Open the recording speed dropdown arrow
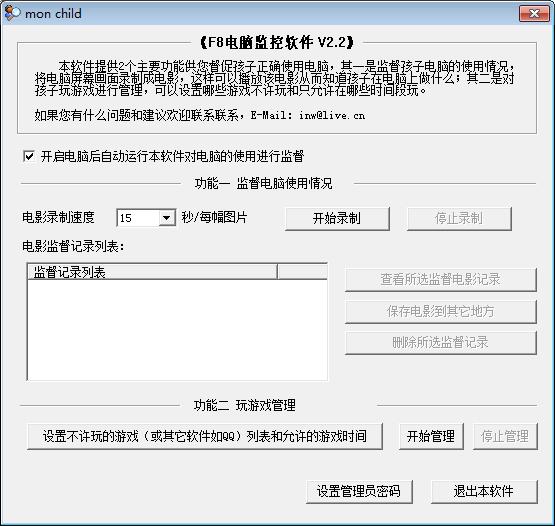The image size is (555, 526). 166,218
